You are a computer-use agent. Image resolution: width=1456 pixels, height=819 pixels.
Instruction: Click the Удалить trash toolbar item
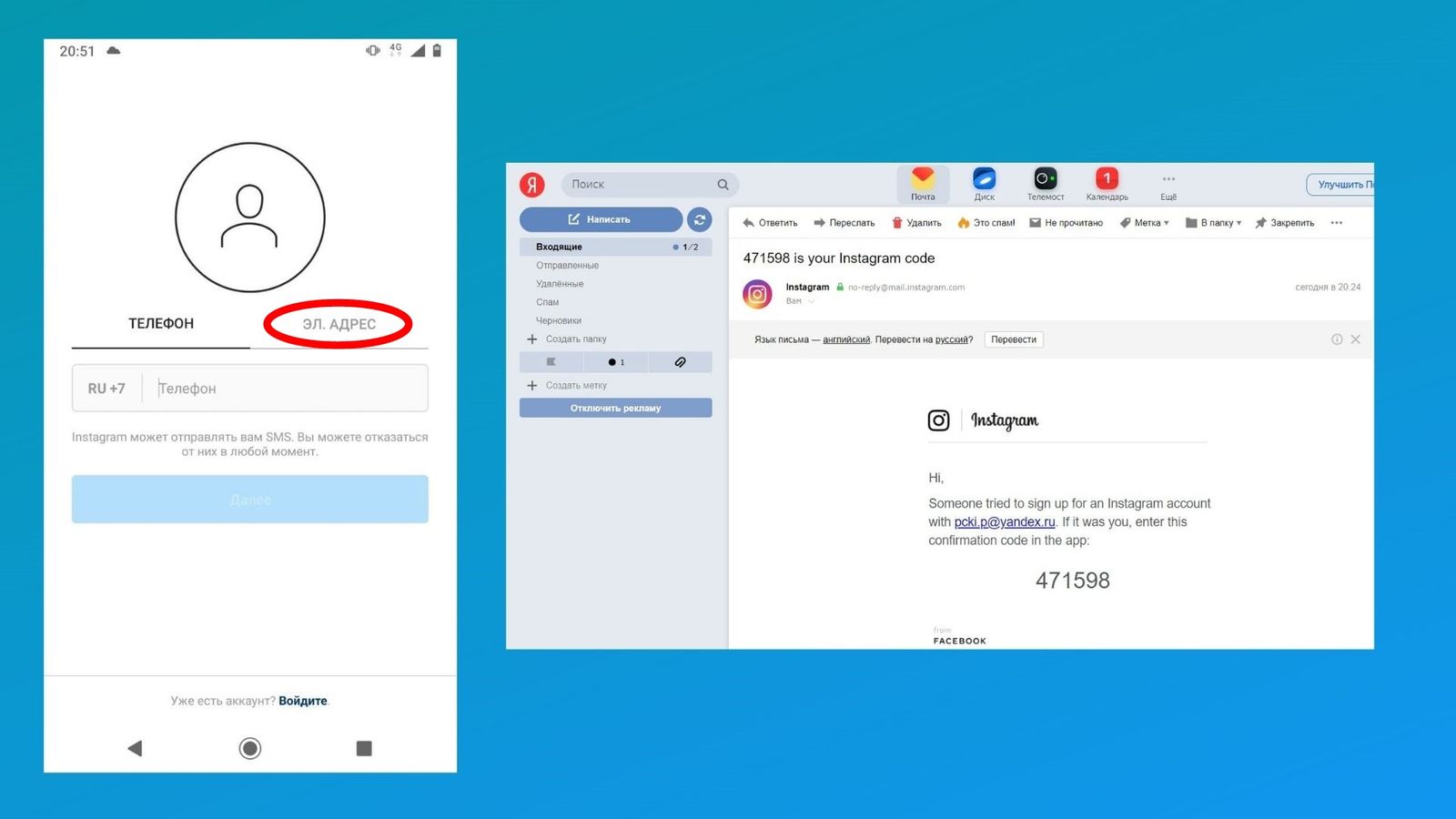click(x=916, y=223)
